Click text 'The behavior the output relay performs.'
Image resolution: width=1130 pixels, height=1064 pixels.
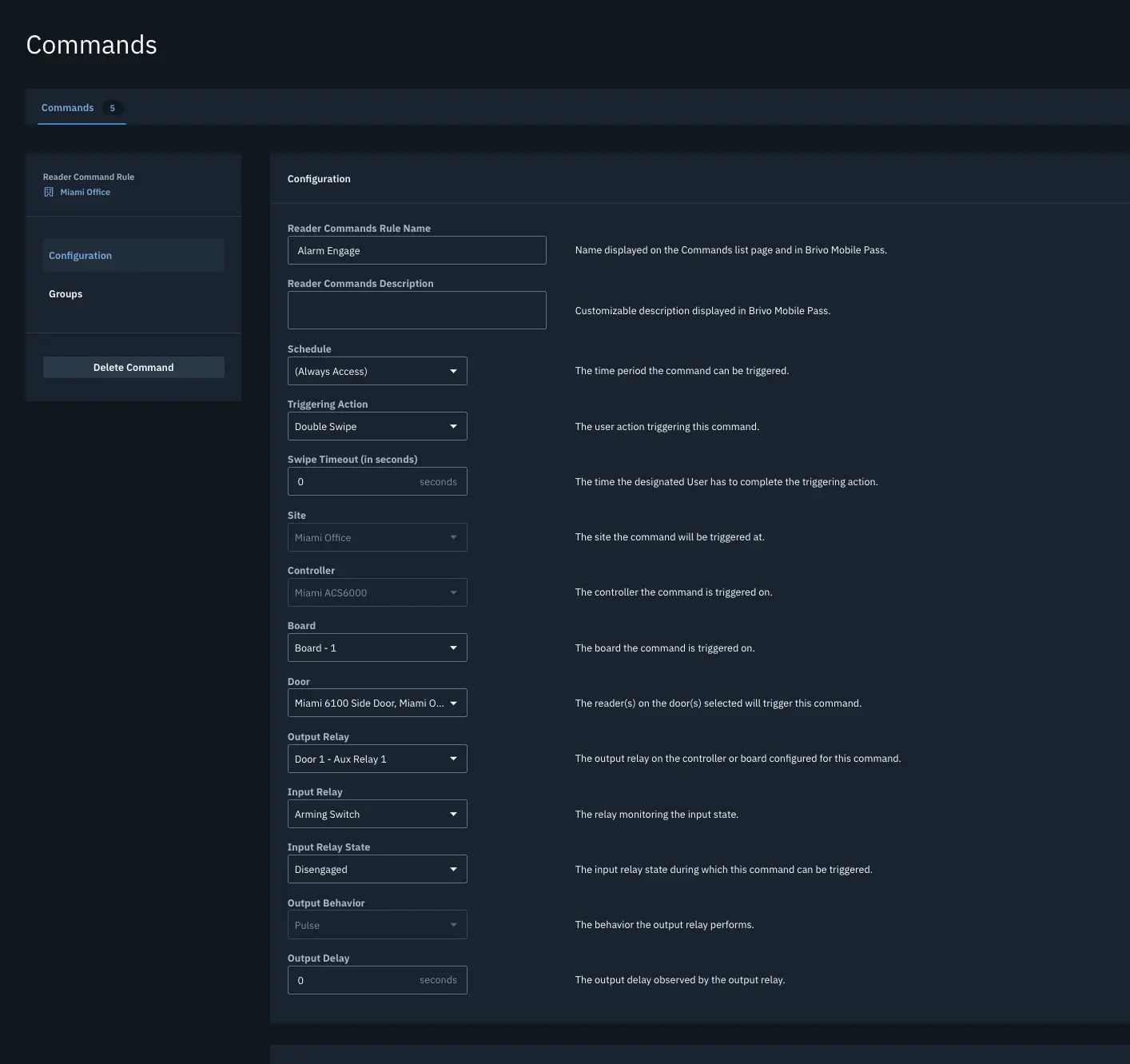[x=665, y=925]
